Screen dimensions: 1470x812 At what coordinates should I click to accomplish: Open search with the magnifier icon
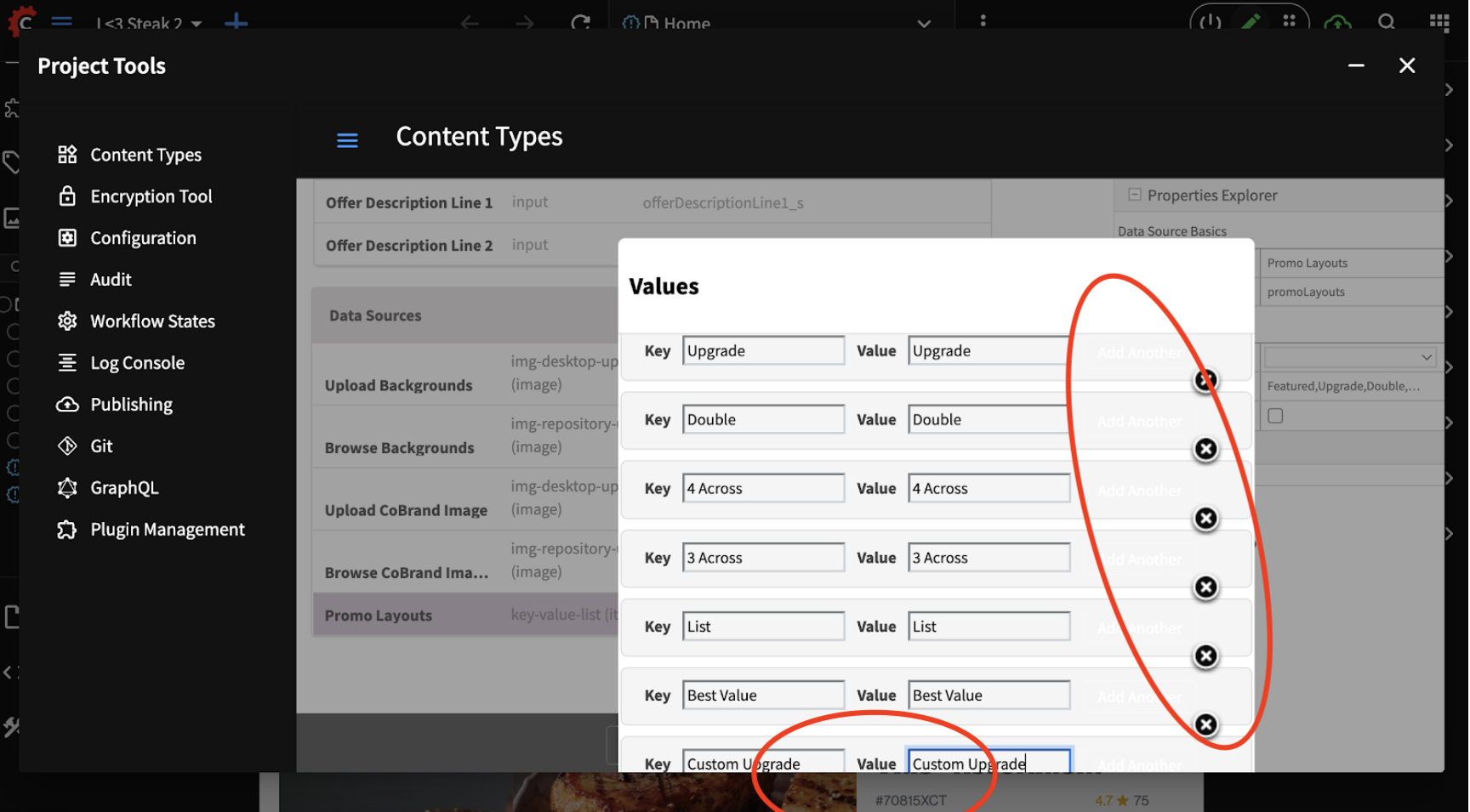(x=1387, y=23)
